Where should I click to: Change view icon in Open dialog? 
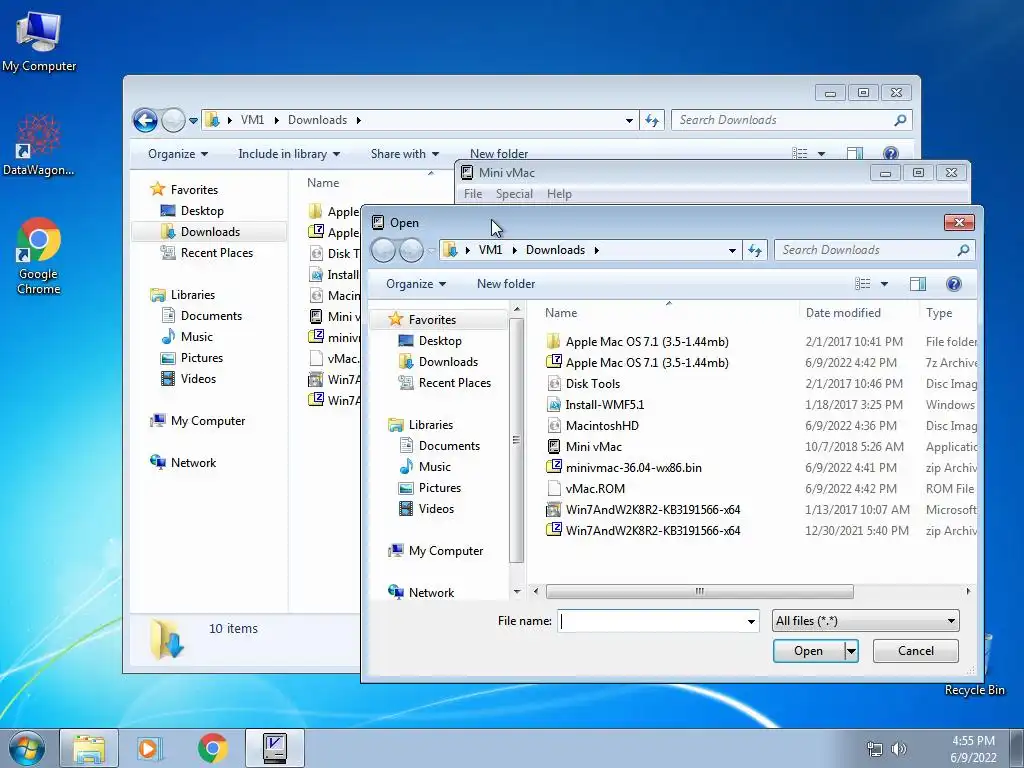point(863,283)
